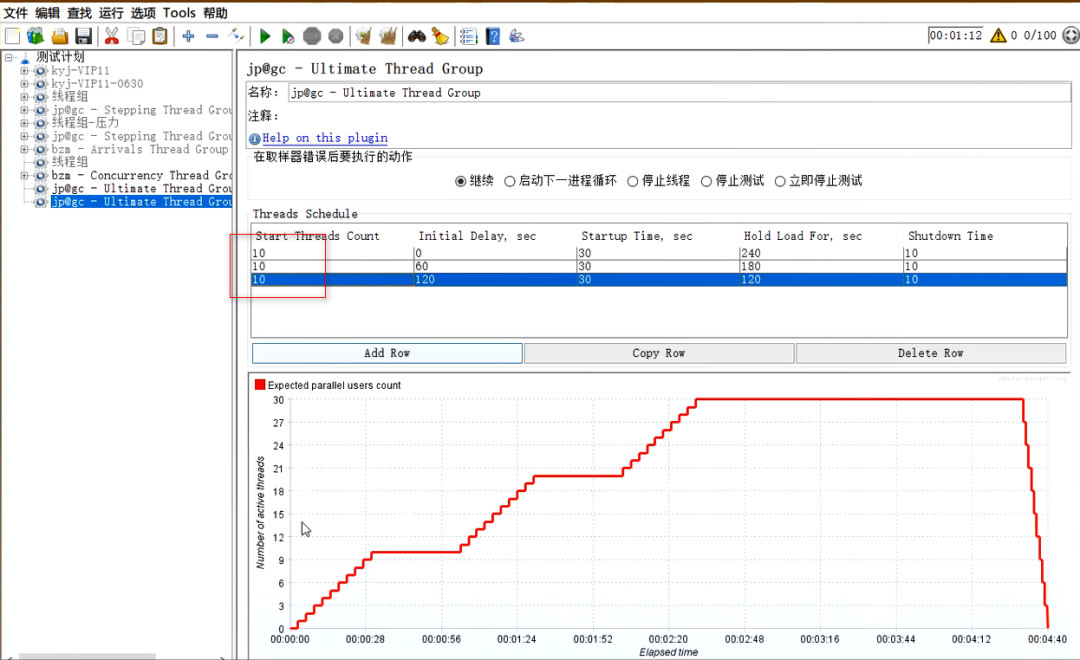This screenshot has width=1080, height=660.
Task: Click the Hold Load For cell showing 240
Action: (820, 253)
